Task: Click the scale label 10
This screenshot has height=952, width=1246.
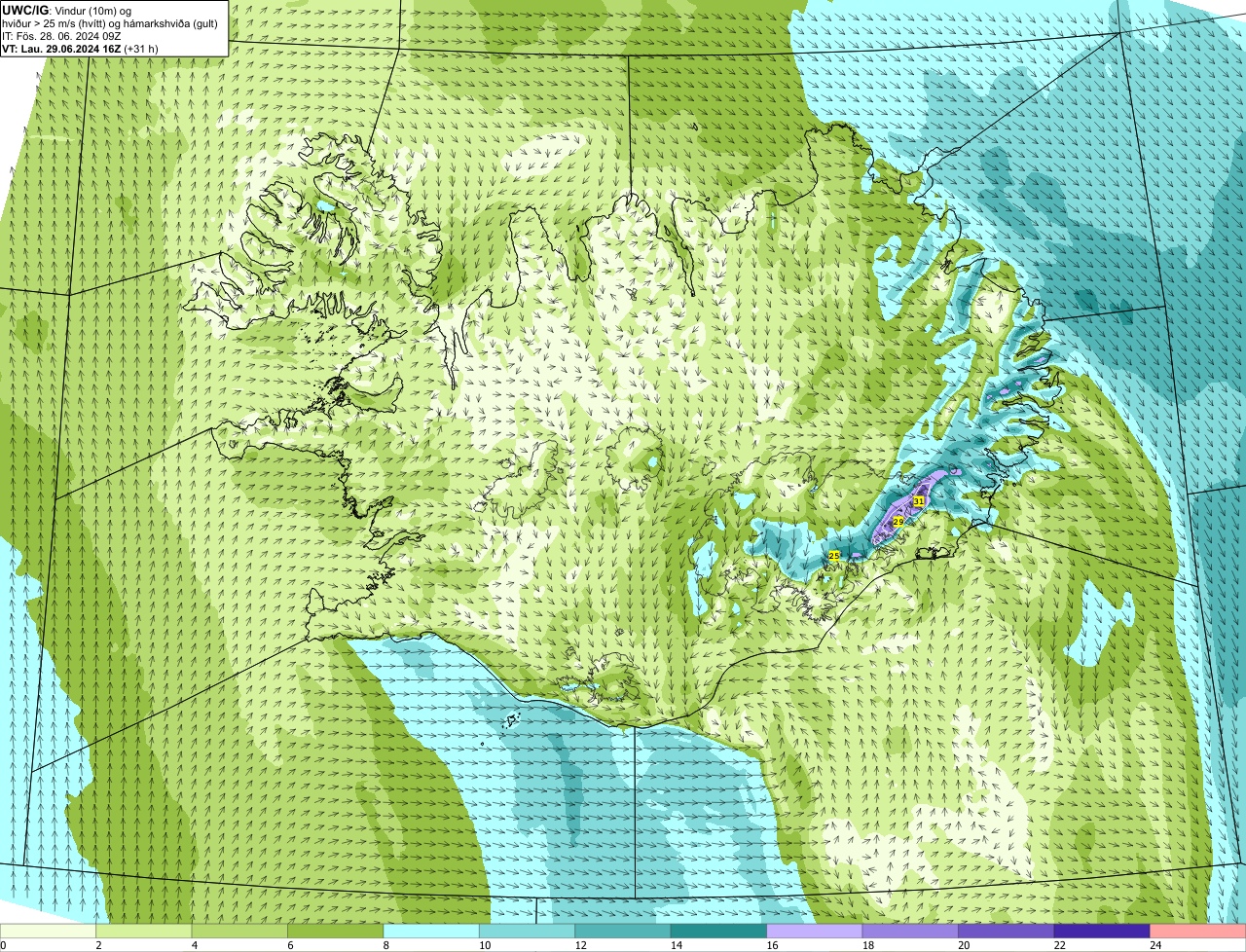Action: [x=485, y=945]
